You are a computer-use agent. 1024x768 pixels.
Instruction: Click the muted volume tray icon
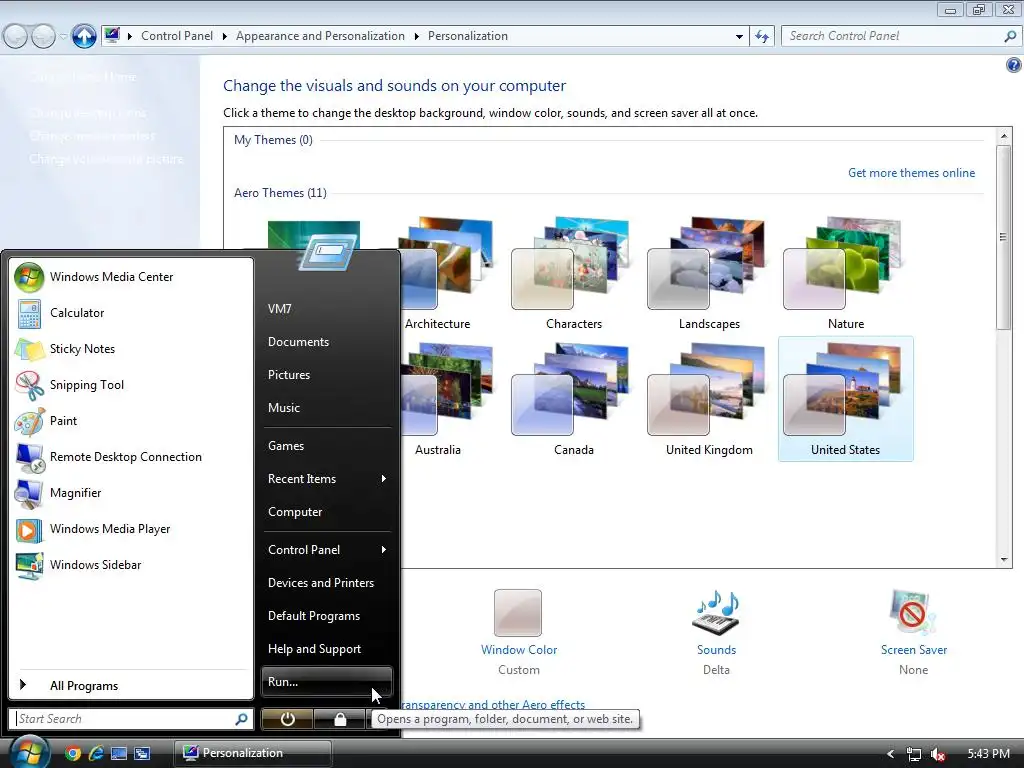(938, 754)
